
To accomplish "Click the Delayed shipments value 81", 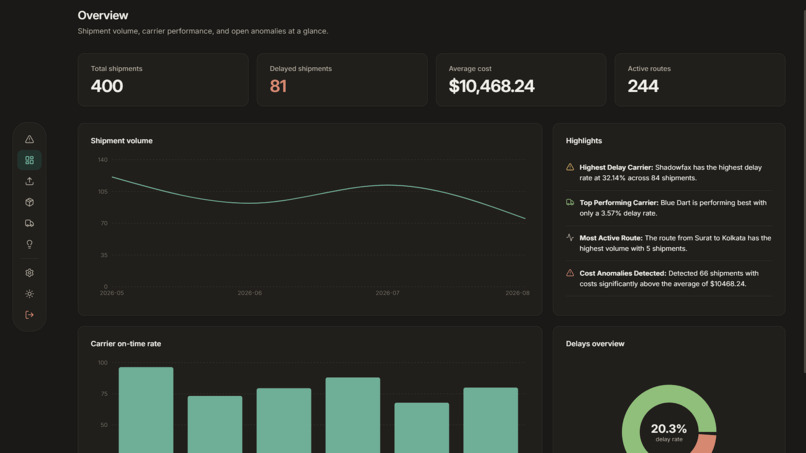I will (x=278, y=86).
